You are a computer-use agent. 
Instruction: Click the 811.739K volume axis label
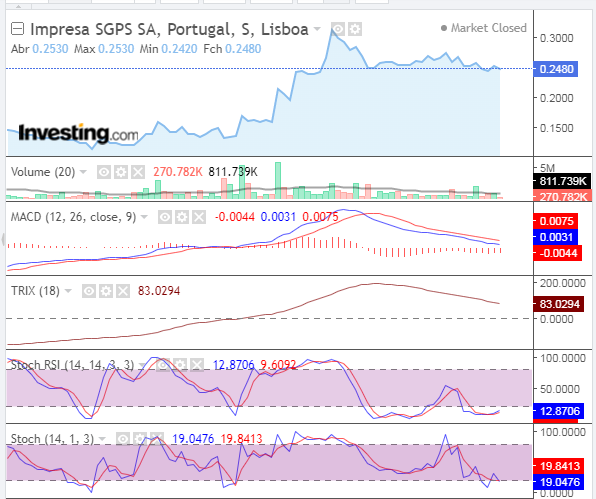coord(562,181)
